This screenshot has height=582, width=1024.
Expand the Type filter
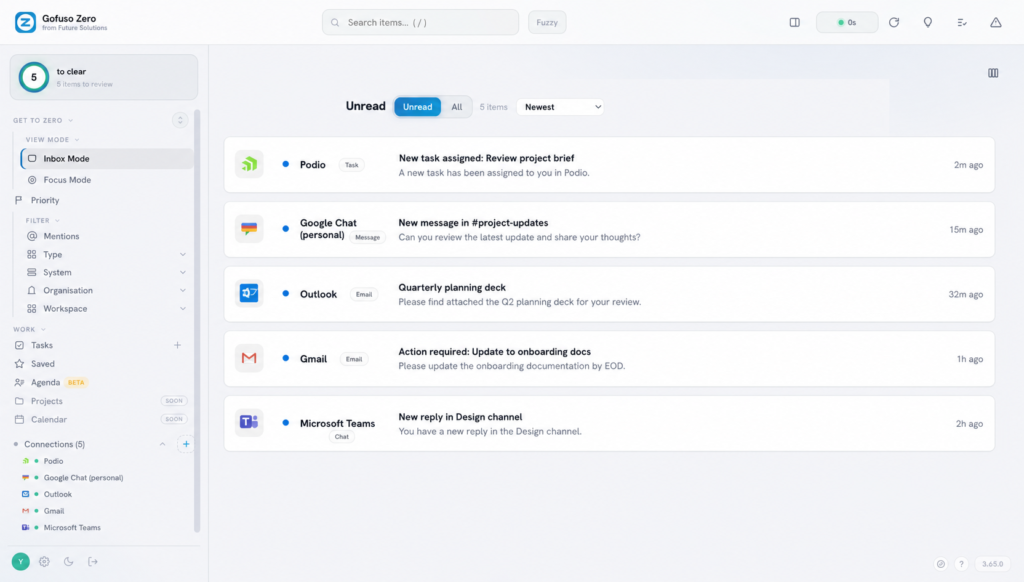[183, 255]
